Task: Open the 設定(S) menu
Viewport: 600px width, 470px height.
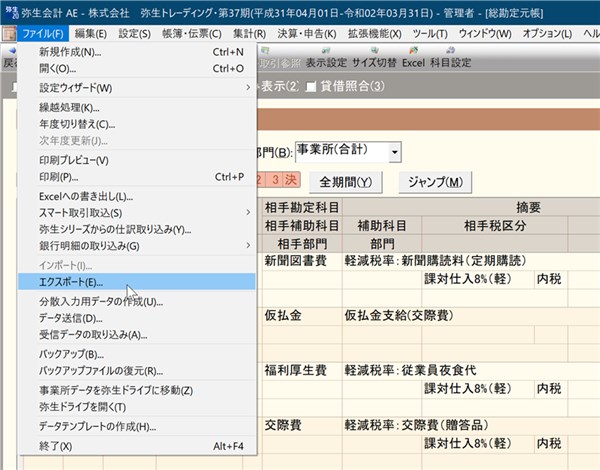Action: (134, 34)
